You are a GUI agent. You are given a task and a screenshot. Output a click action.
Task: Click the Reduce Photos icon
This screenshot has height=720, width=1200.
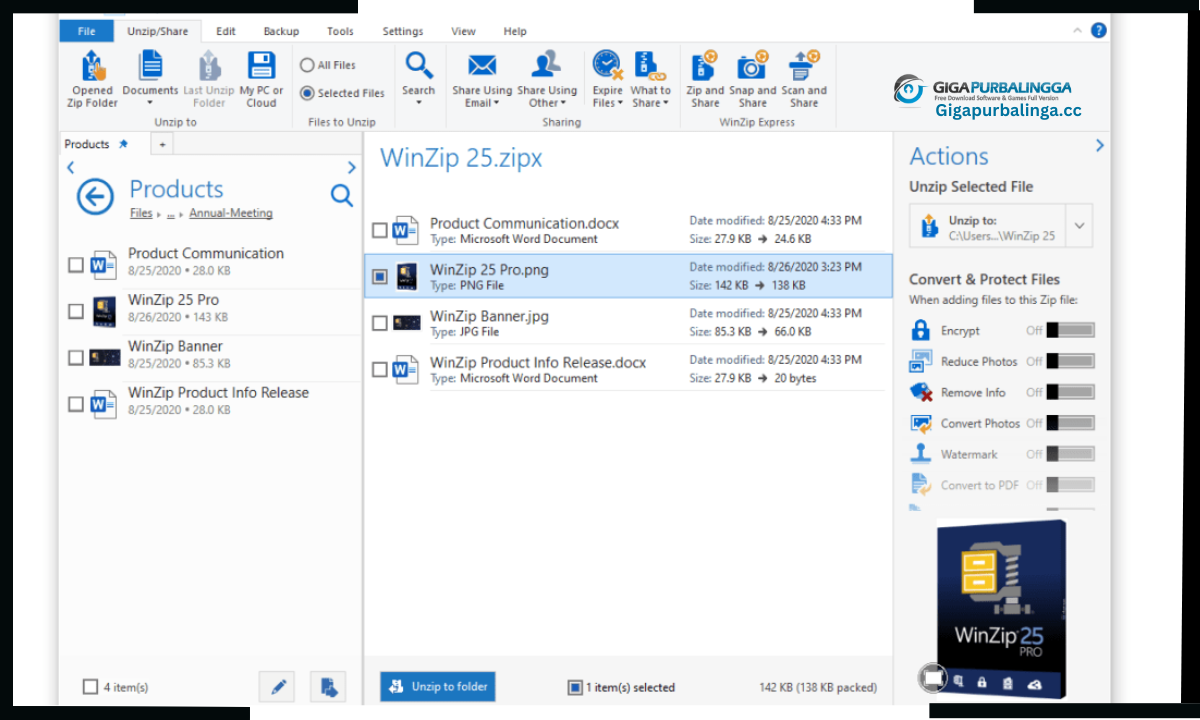pos(921,361)
